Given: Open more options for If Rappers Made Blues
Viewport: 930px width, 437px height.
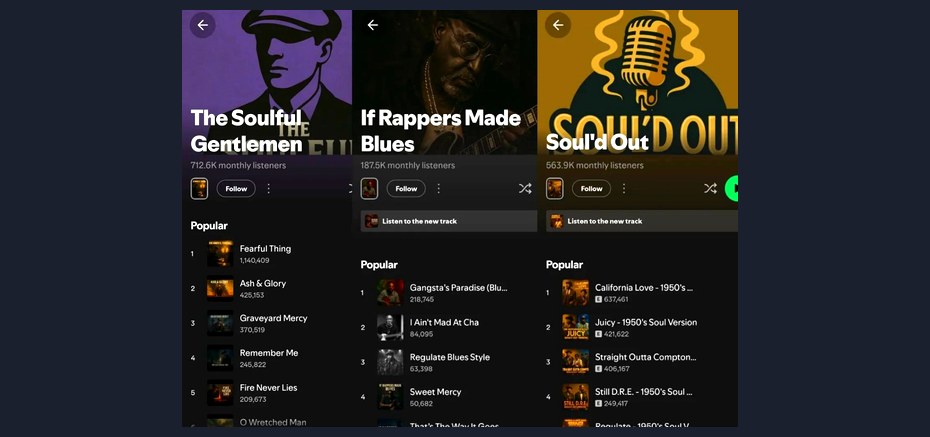Looking at the screenshot, I should [439, 189].
